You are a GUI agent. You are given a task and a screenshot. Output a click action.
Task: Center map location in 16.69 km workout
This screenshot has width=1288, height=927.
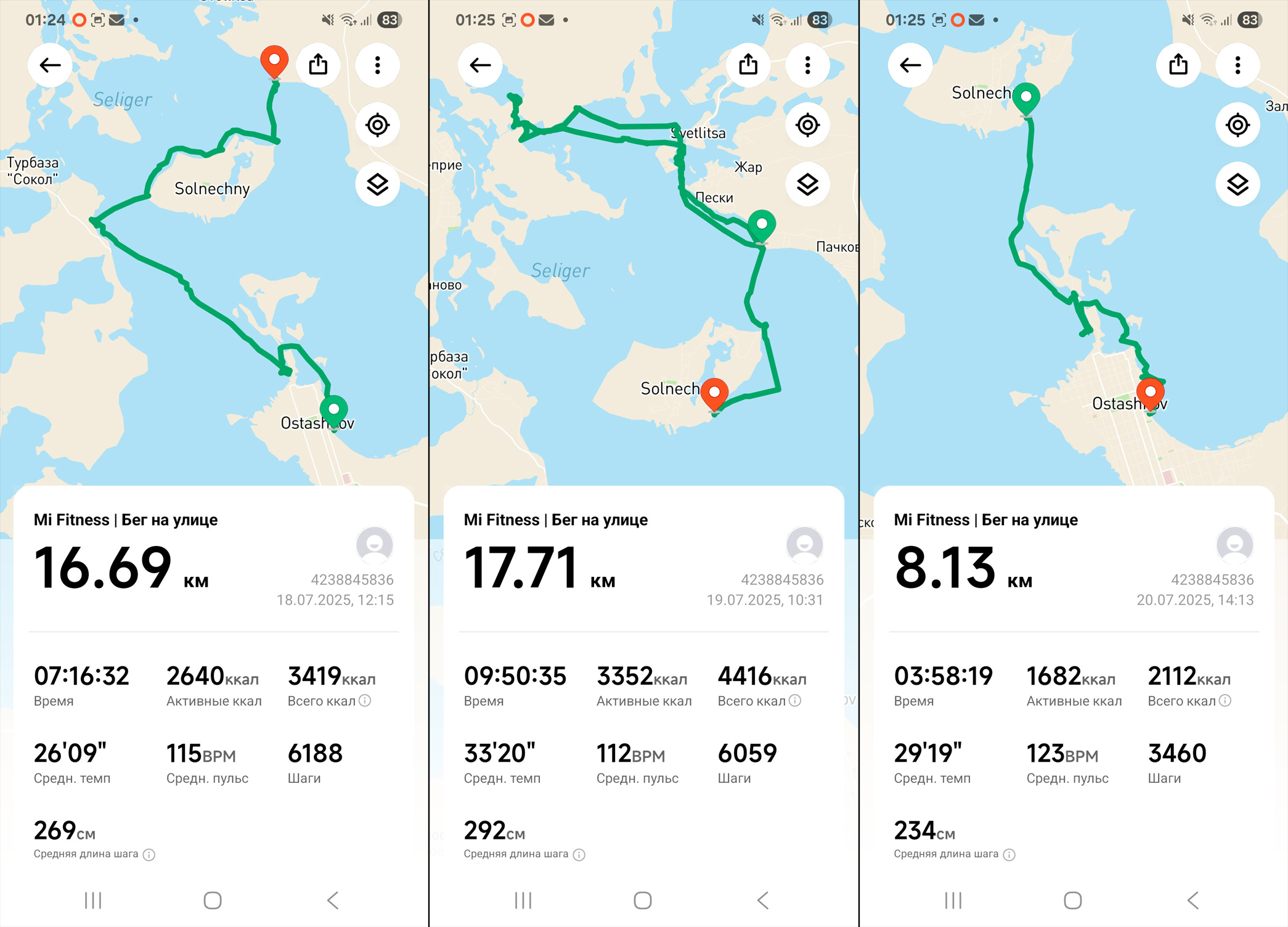pyautogui.click(x=377, y=125)
